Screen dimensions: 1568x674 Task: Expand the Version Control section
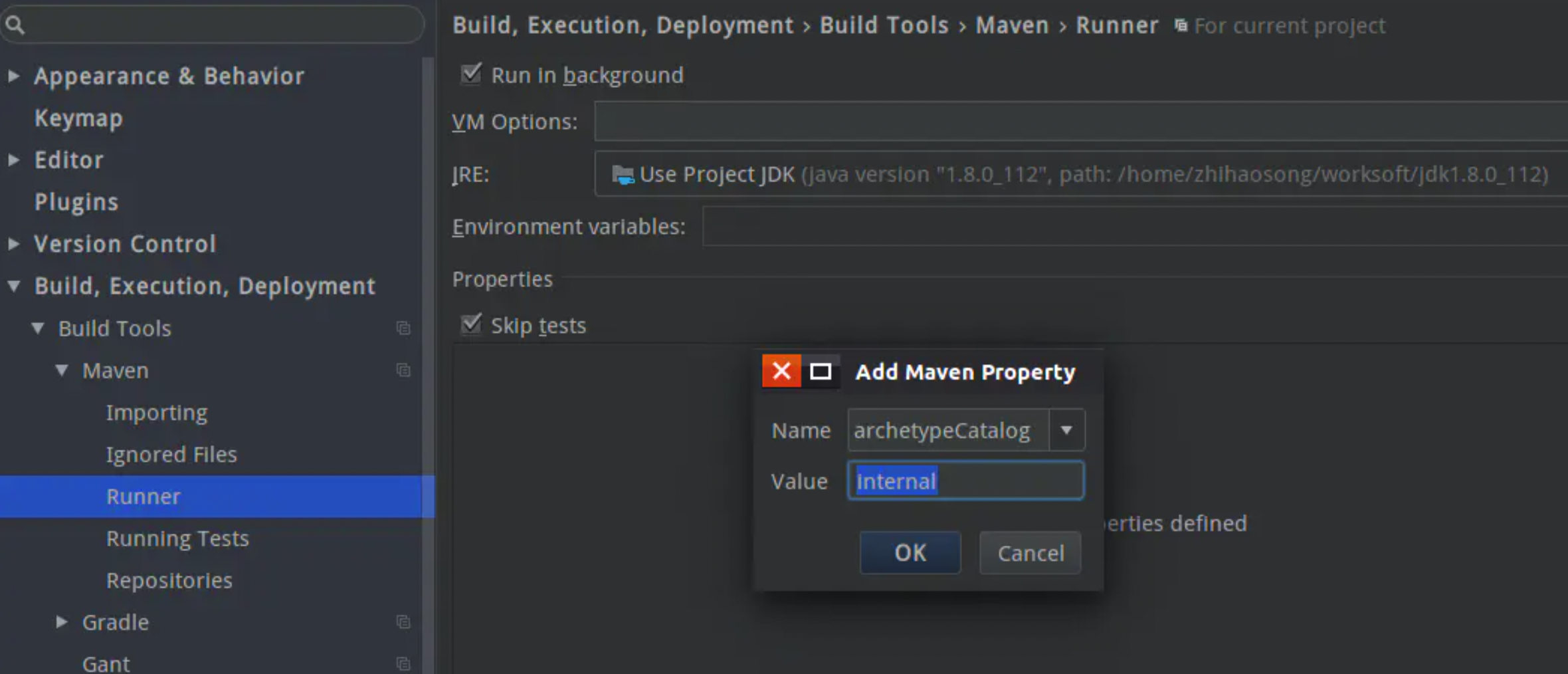13,244
